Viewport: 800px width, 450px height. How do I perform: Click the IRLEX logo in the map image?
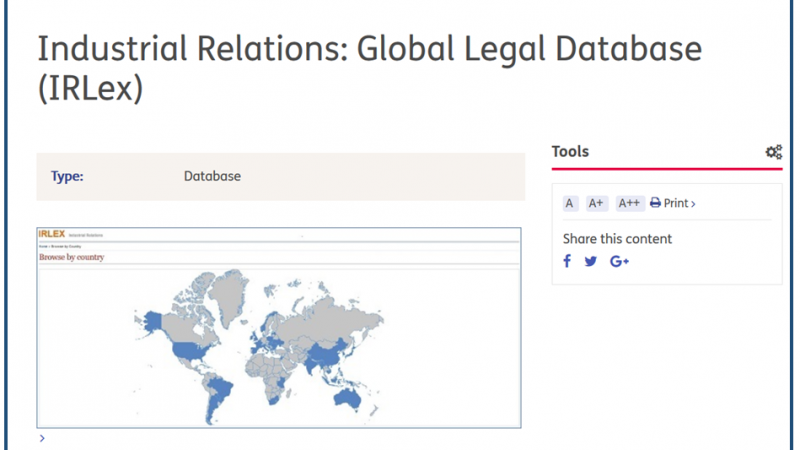point(52,234)
